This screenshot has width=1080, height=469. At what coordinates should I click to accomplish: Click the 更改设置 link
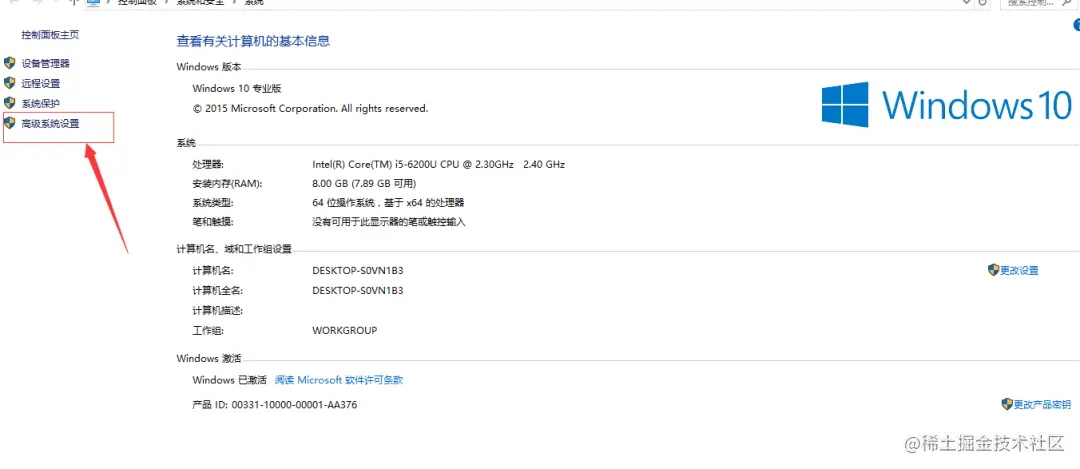[x=1019, y=271]
